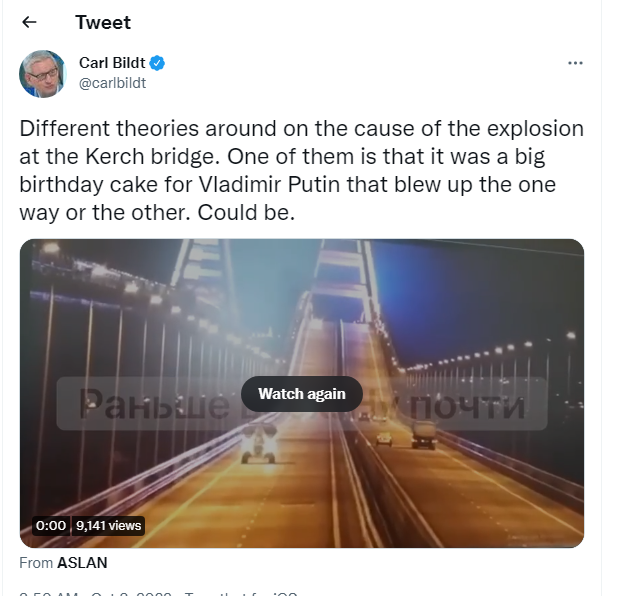Click the Tweet page header title

[103, 23]
